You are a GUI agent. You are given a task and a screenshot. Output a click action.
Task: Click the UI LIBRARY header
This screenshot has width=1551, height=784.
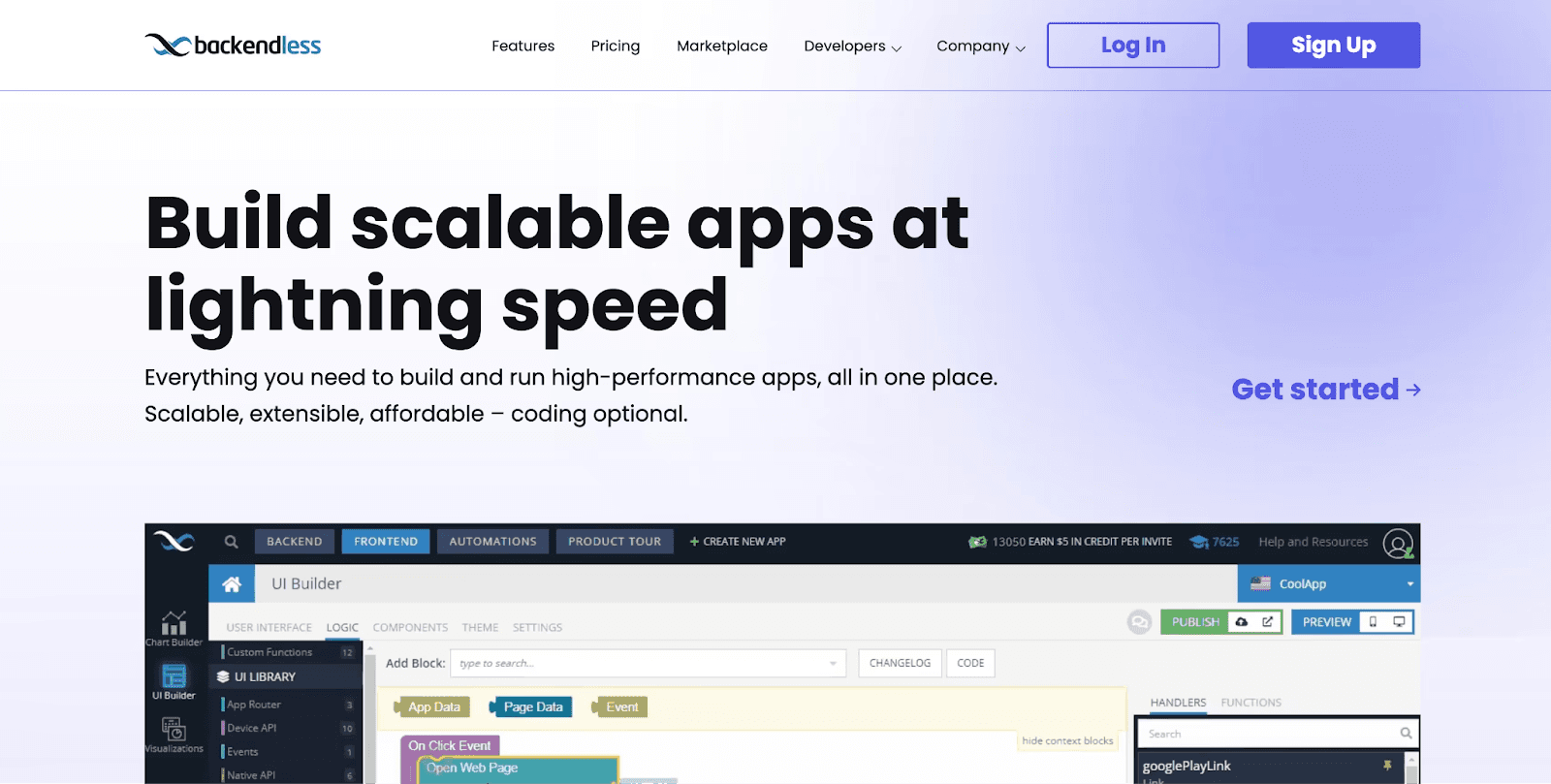286,676
